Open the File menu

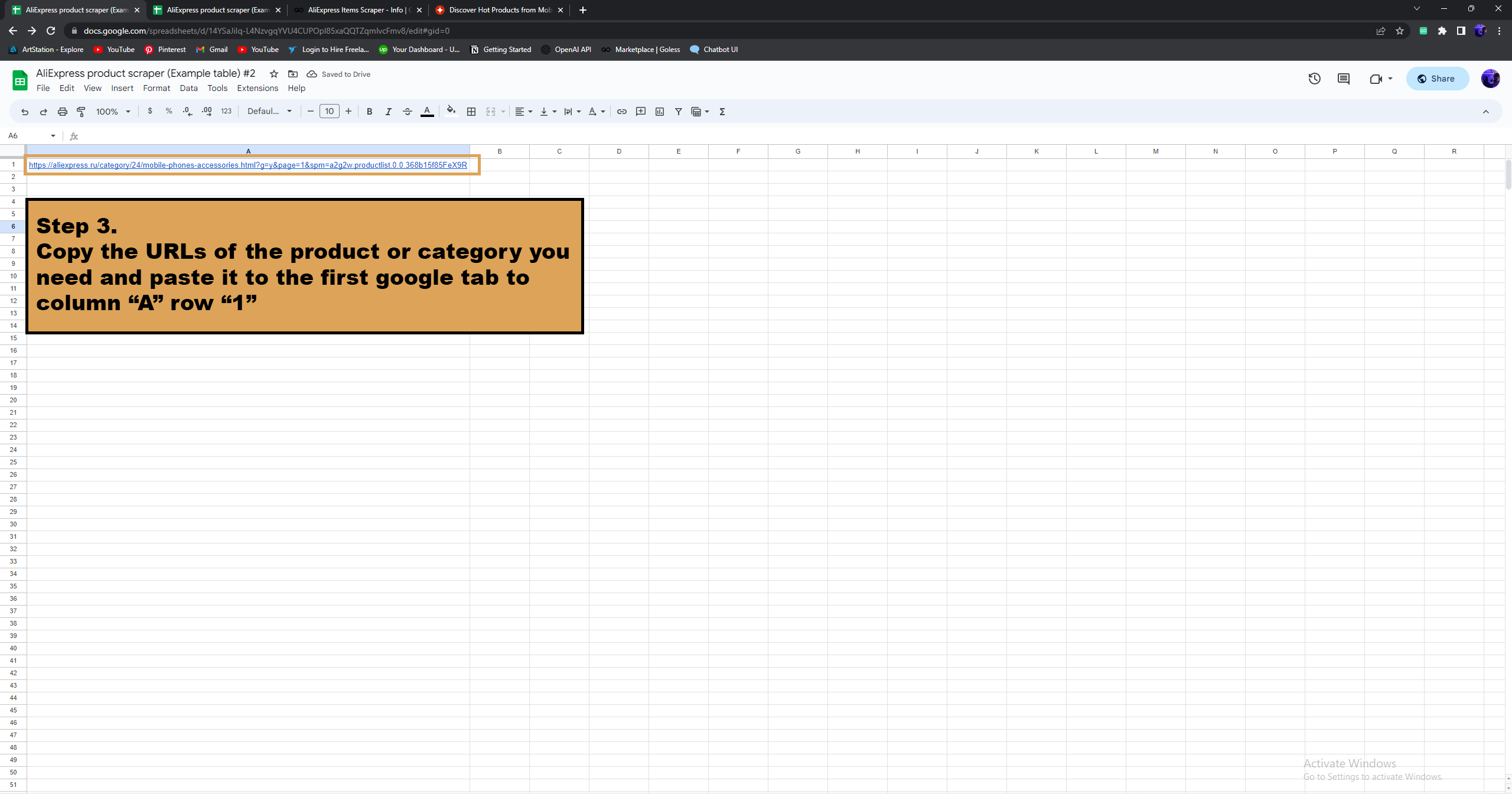click(43, 88)
